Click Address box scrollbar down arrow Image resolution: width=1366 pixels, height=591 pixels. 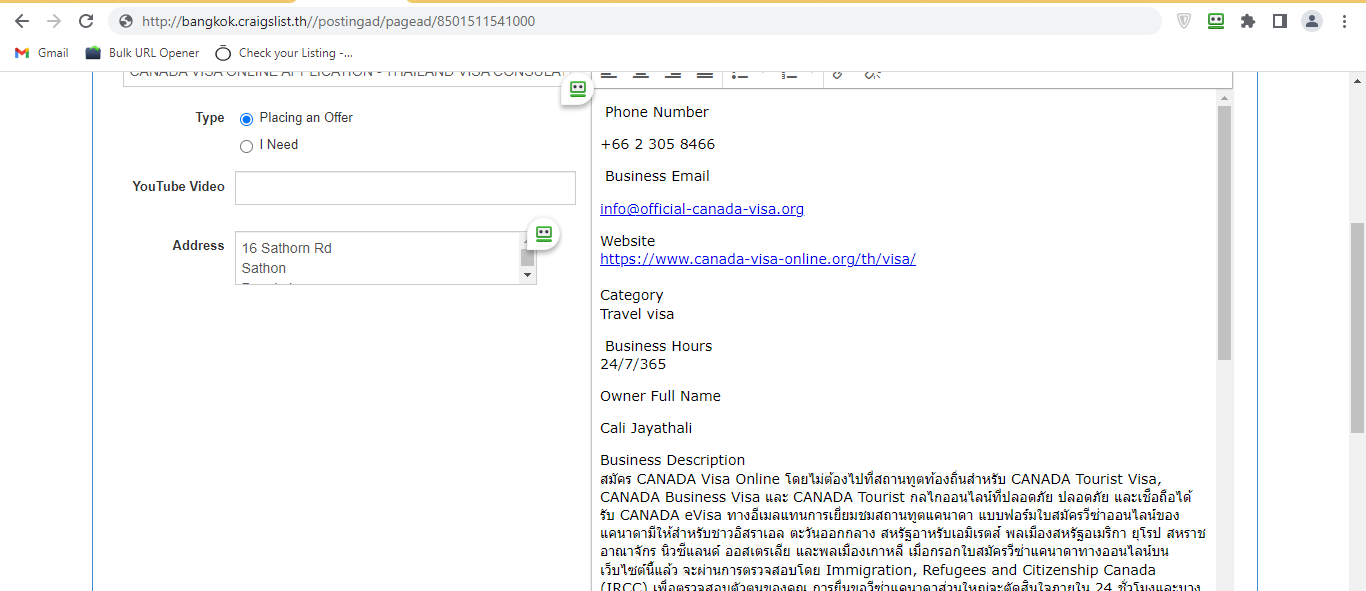pos(527,277)
